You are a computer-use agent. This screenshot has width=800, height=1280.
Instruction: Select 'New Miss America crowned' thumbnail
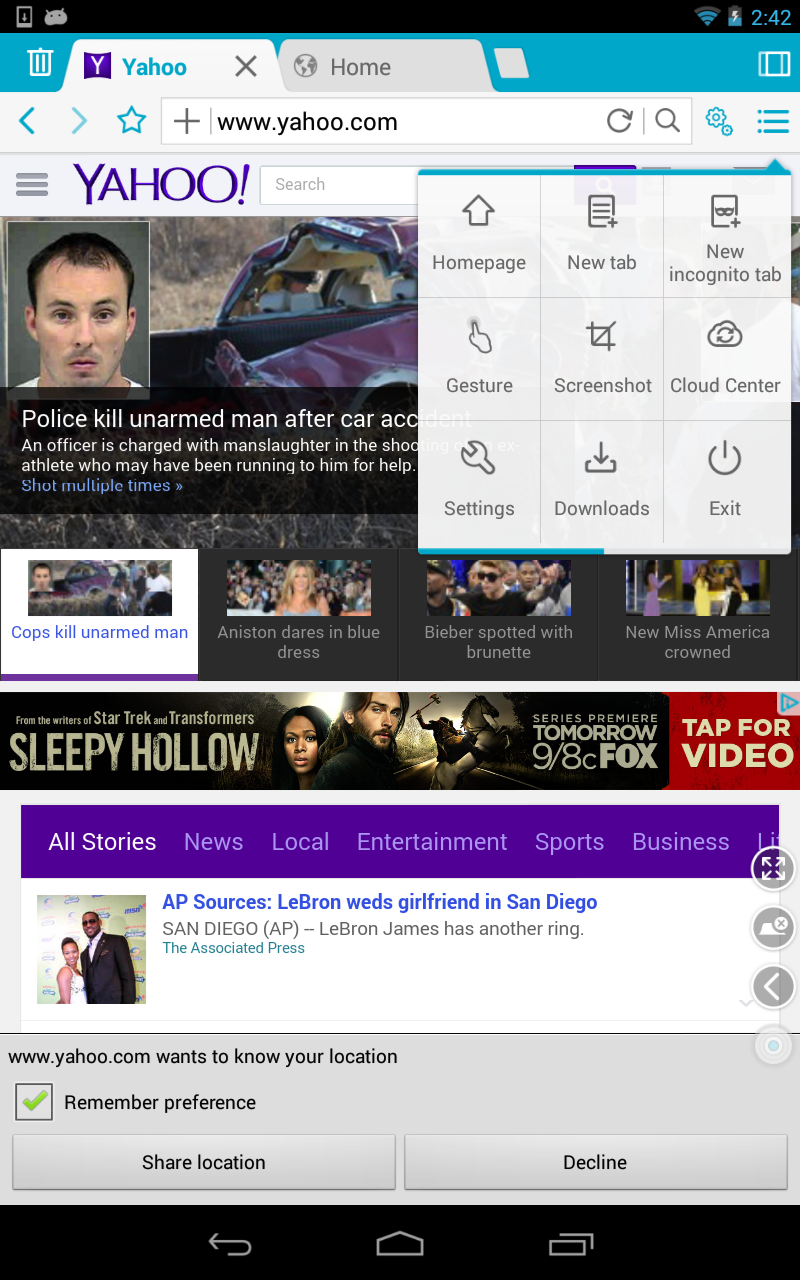[x=698, y=613]
